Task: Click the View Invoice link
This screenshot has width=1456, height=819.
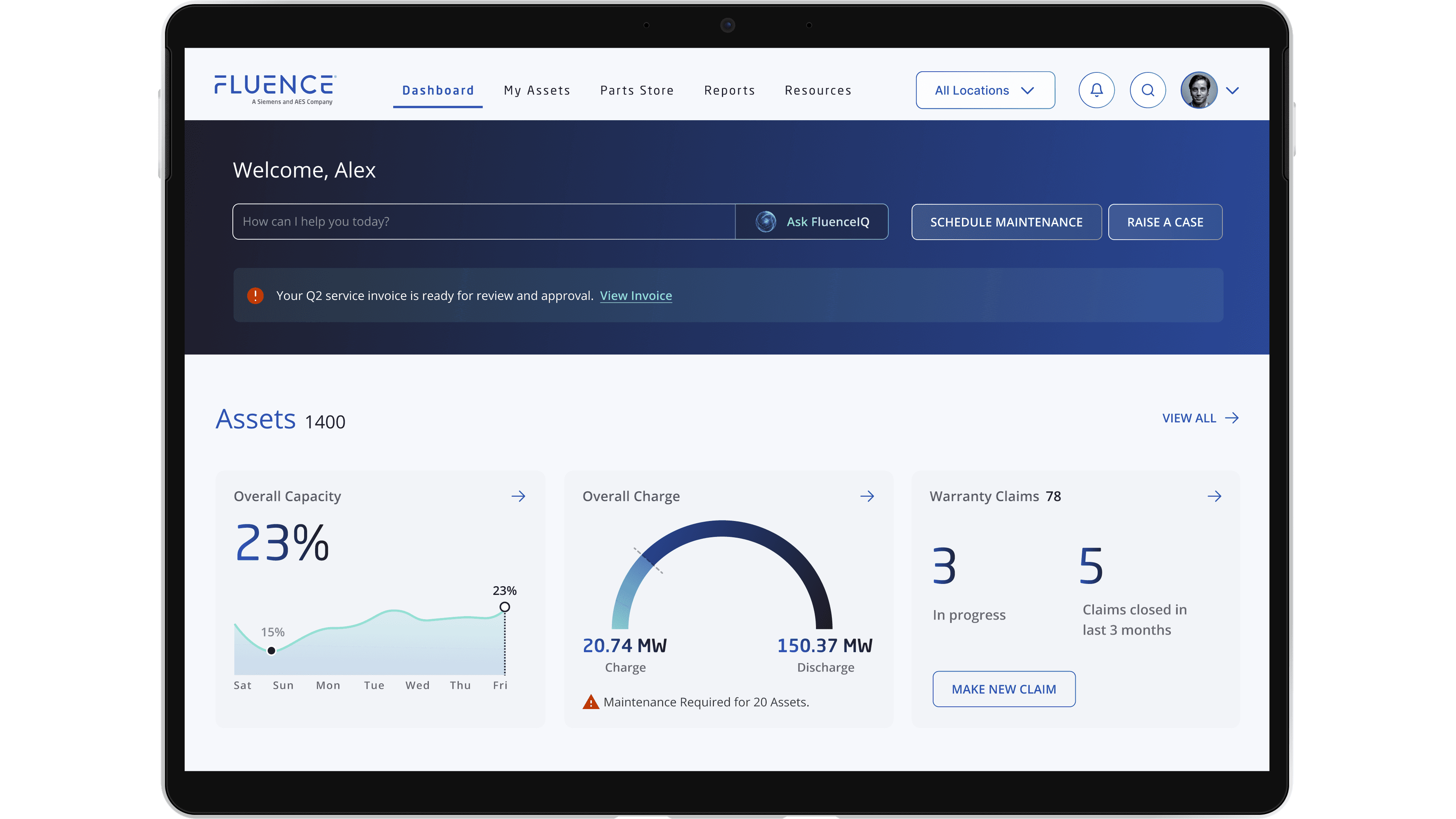Action: pyautogui.click(x=635, y=296)
